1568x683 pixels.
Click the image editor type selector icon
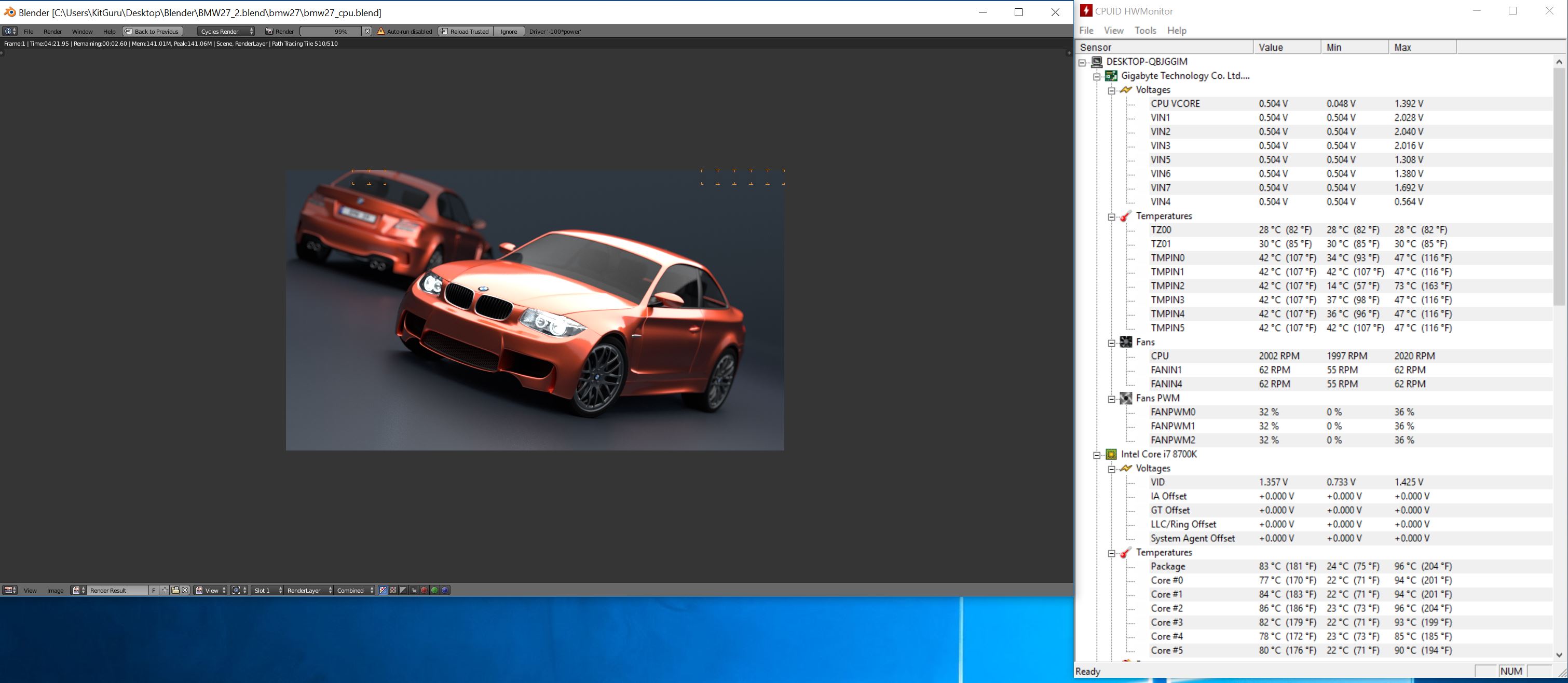coord(10,590)
